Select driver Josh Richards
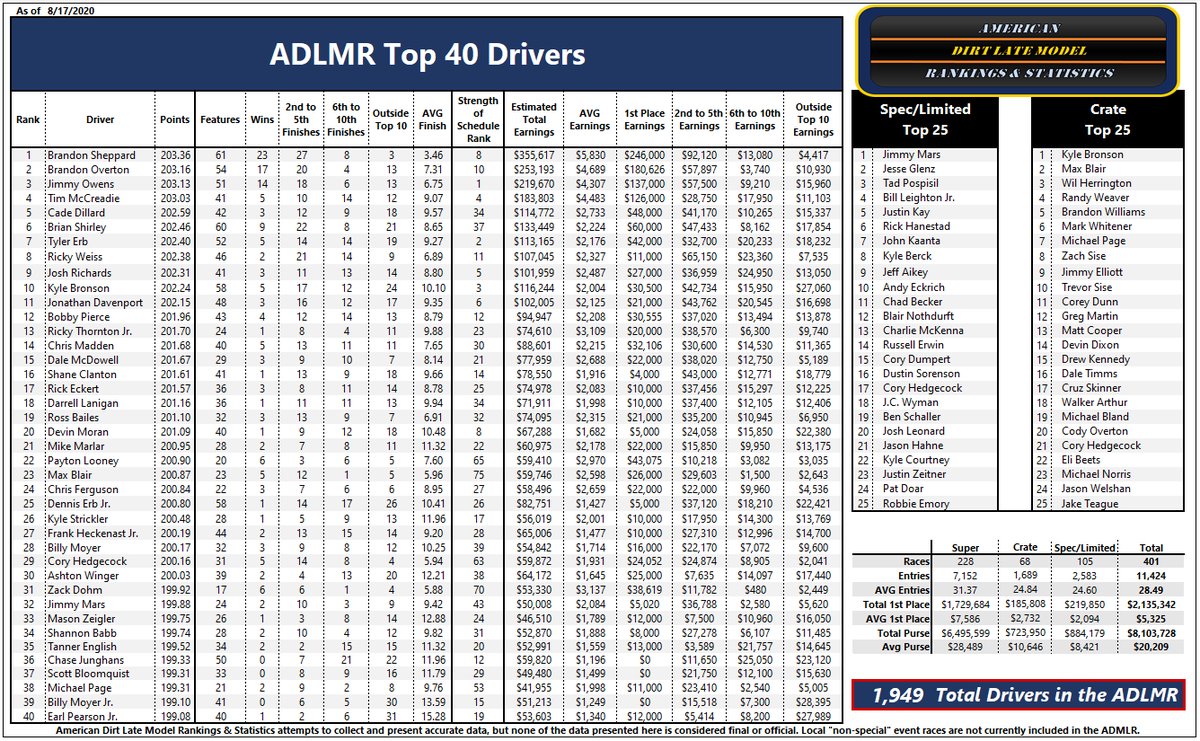The width and height of the screenshot is (1200, 741). pos(79,273)
